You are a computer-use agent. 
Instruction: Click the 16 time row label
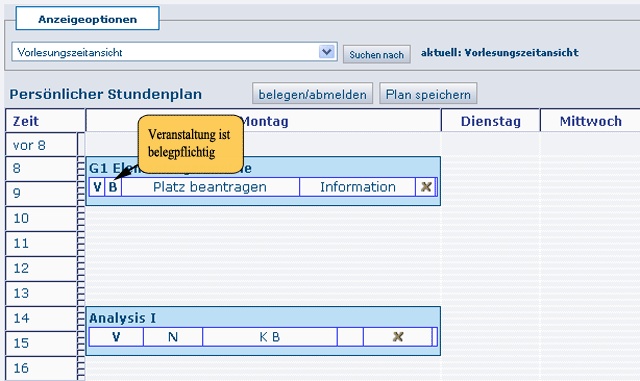(x=41, y=368)
